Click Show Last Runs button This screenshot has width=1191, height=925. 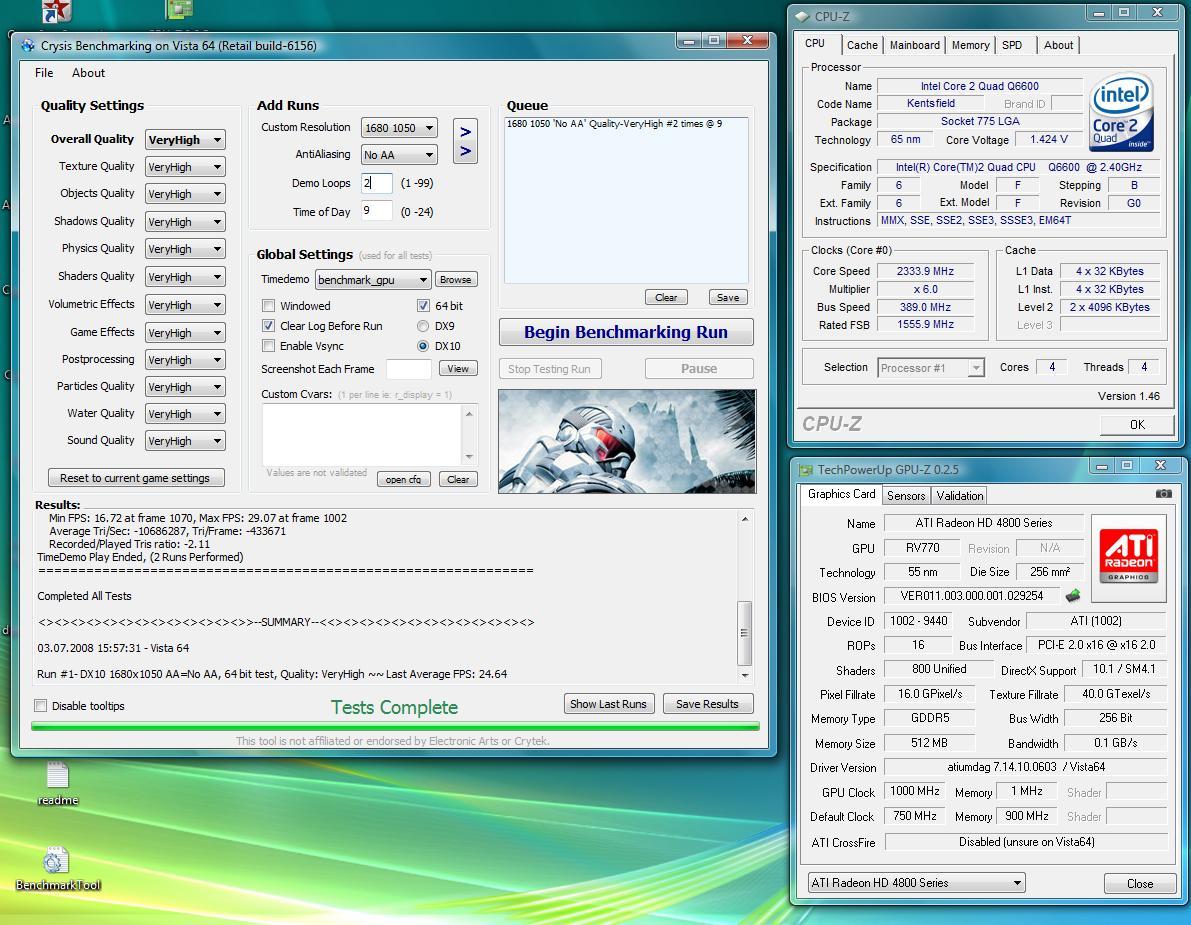click(x=608, y=704)
